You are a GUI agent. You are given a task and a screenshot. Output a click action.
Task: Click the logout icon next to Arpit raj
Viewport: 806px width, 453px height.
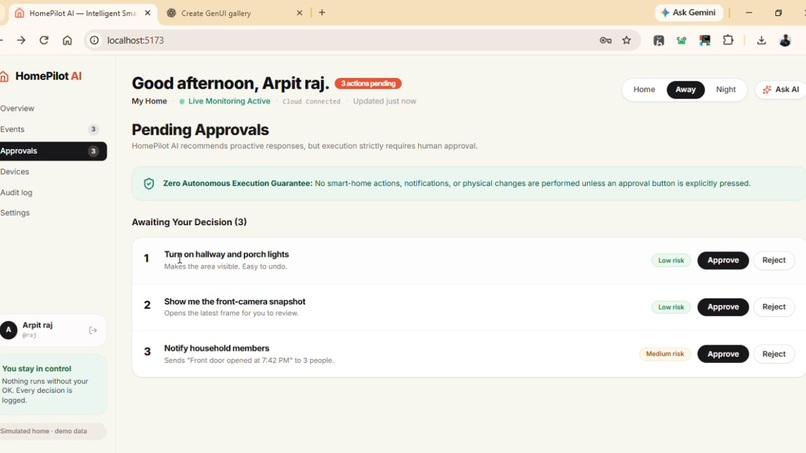click(x=93, y=330)
